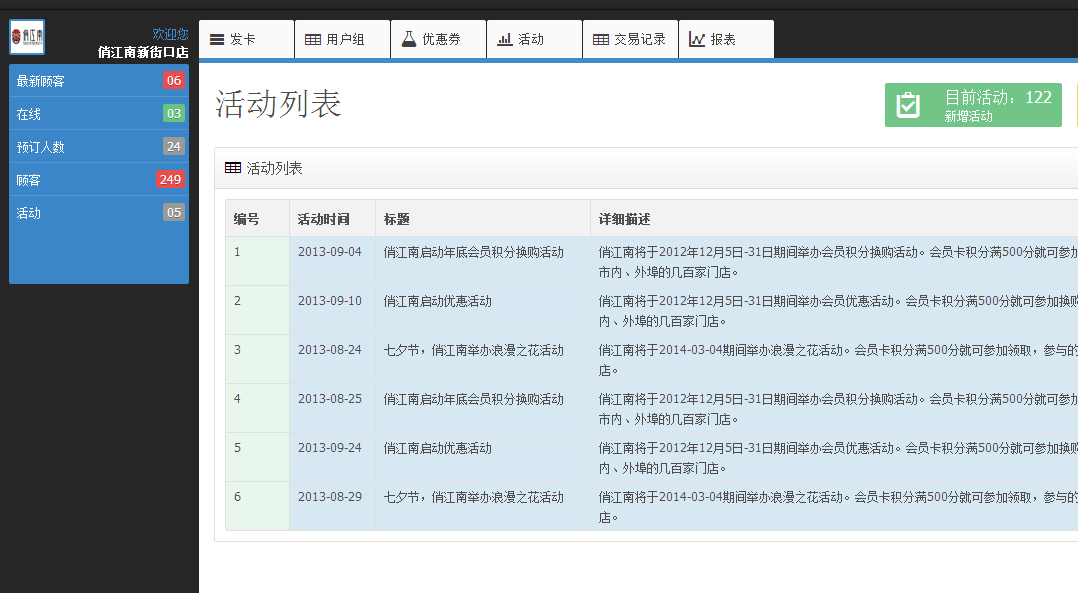Click the 俏江南 store logo image
Image resolution: width=1078 pixels, height=593 pixels.
[x=27, y=37]
